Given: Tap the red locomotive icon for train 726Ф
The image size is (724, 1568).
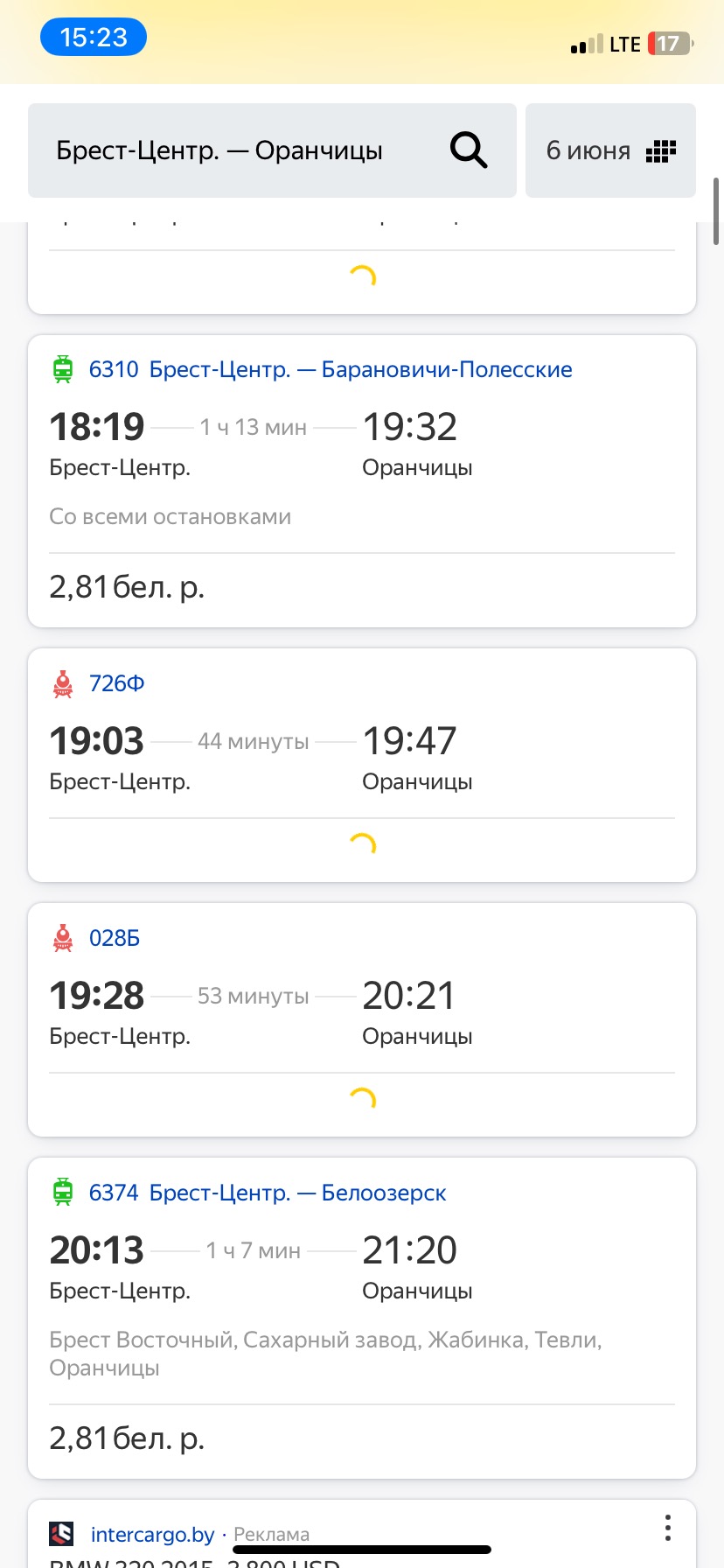Looking at the screenshot, I should pos(63,683).
